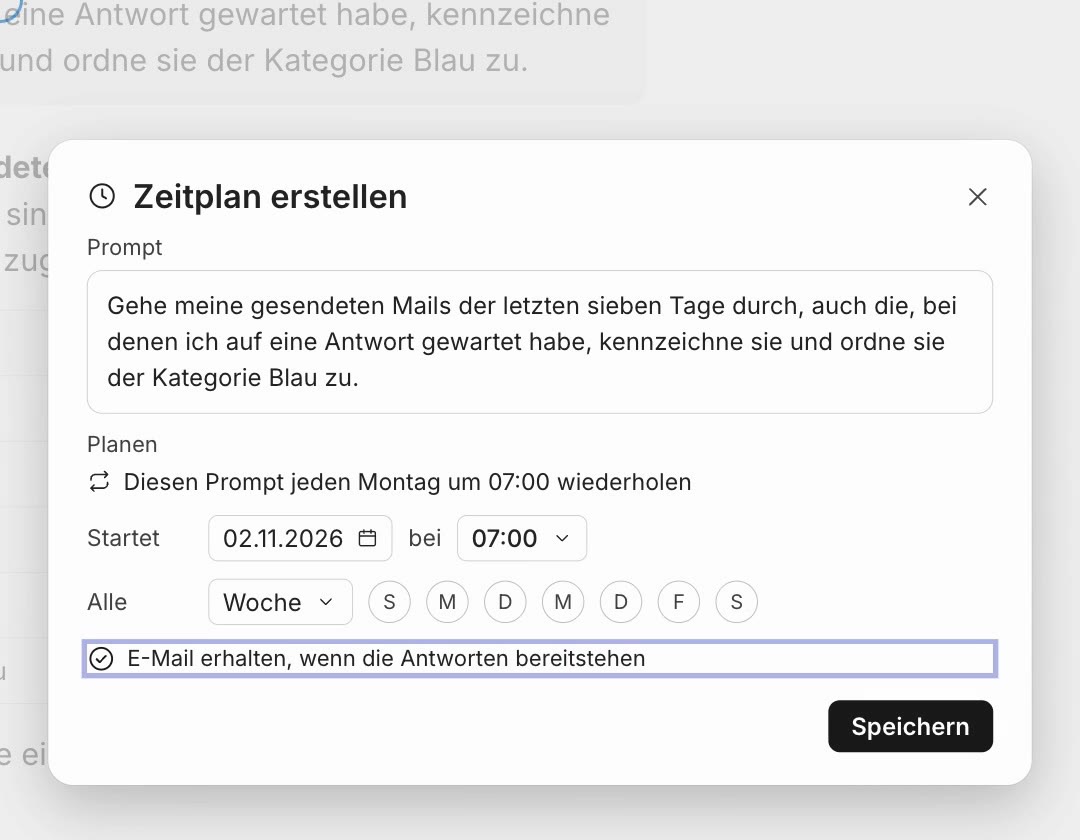Click the clock icon beside Zeitplan erstellen
The height and width of the screenshot is (840, 1080).
tap(102, 196)
